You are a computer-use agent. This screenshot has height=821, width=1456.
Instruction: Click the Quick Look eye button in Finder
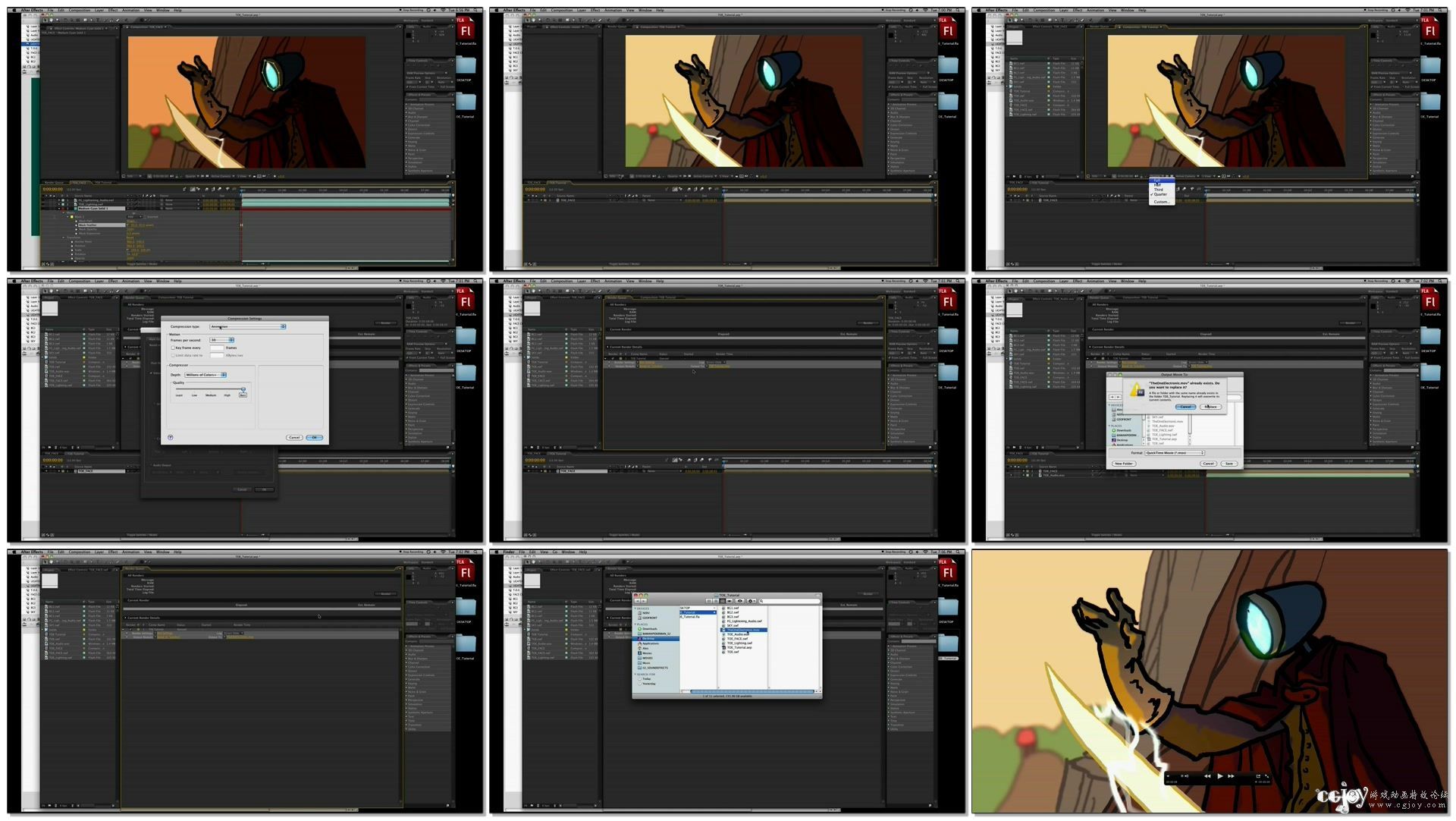tap(739, 601)
